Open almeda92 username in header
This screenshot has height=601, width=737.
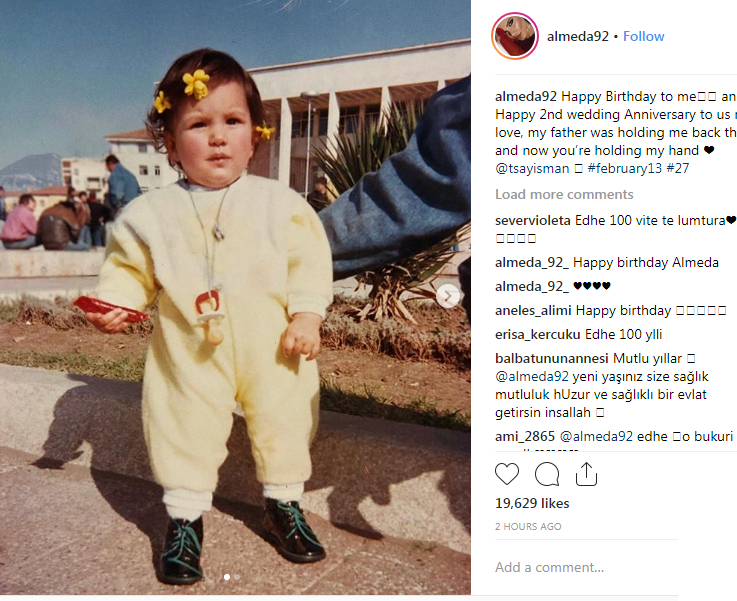click(578, 36)
